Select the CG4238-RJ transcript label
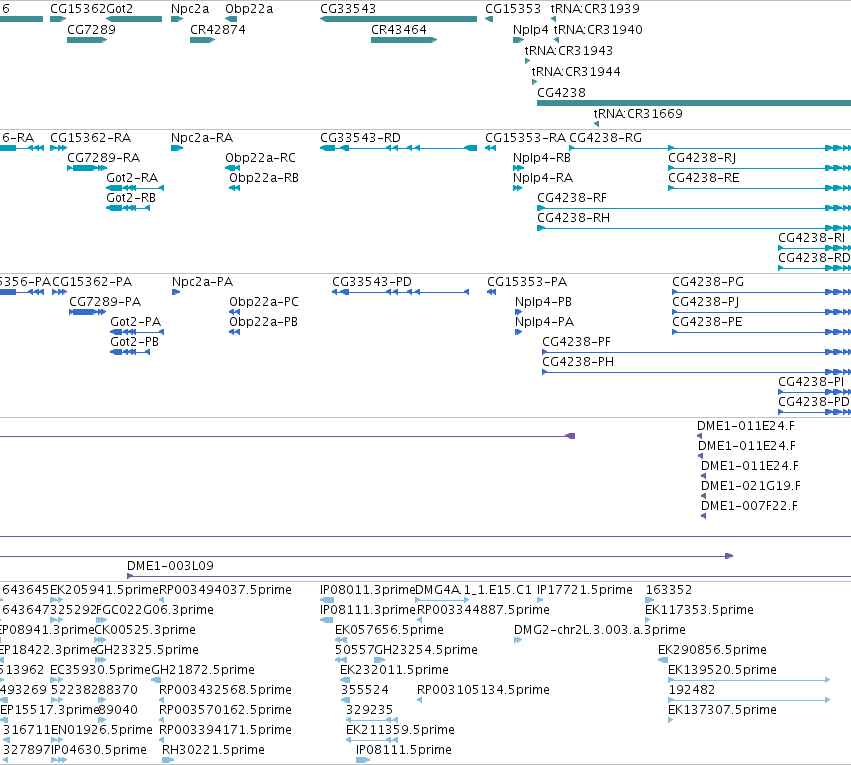 click(702, 158)
